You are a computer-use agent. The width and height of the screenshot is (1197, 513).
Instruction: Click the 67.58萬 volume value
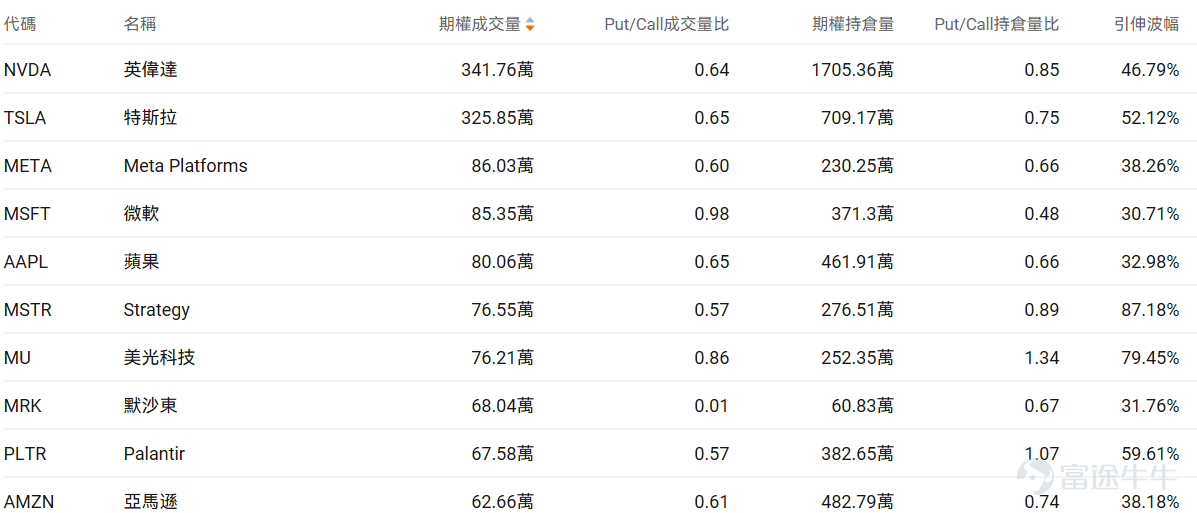tap(502, 454)
